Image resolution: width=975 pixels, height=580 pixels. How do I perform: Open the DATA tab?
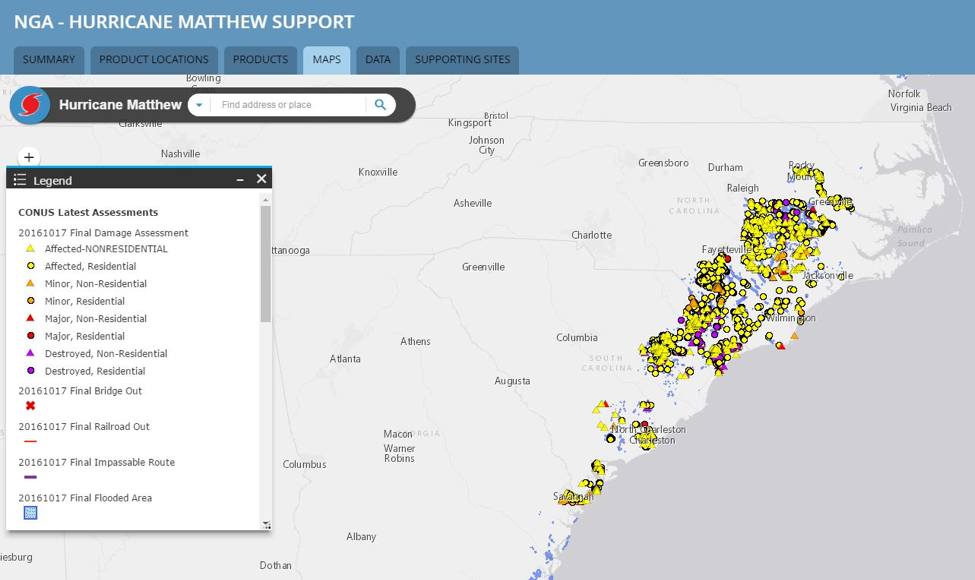pos(378,60)
